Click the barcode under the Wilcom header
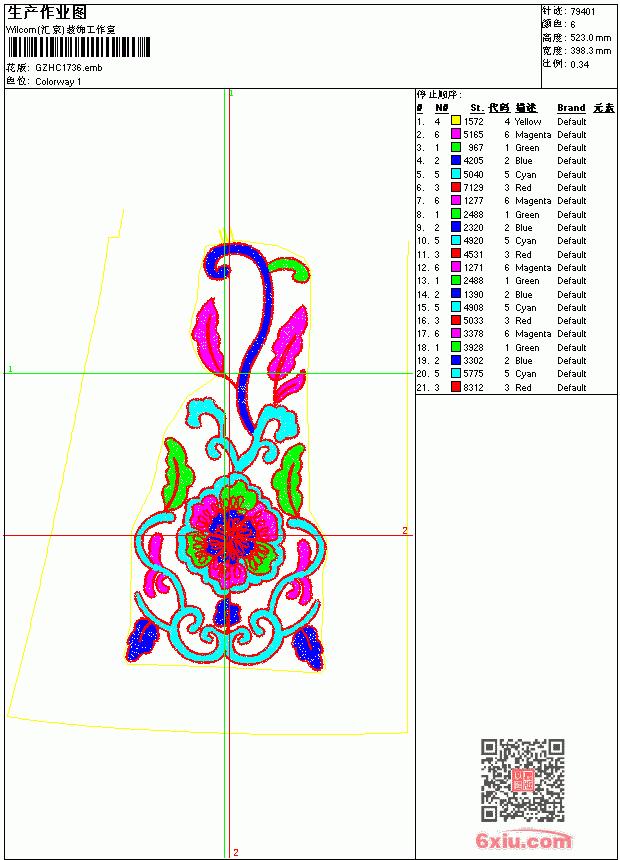620x860 pixels. [78, 47]
